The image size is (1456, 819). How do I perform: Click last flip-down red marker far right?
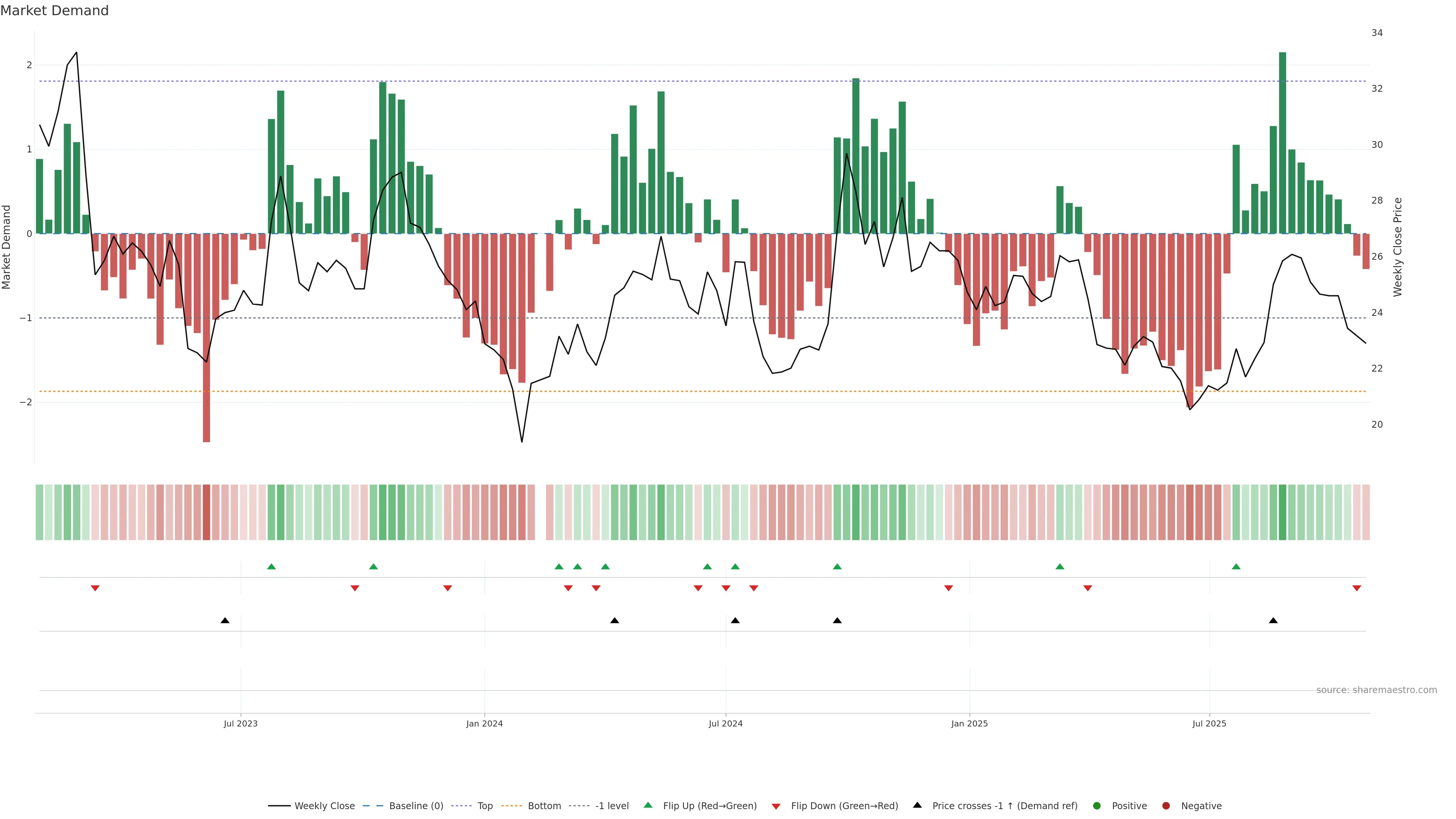(1357, 588)
